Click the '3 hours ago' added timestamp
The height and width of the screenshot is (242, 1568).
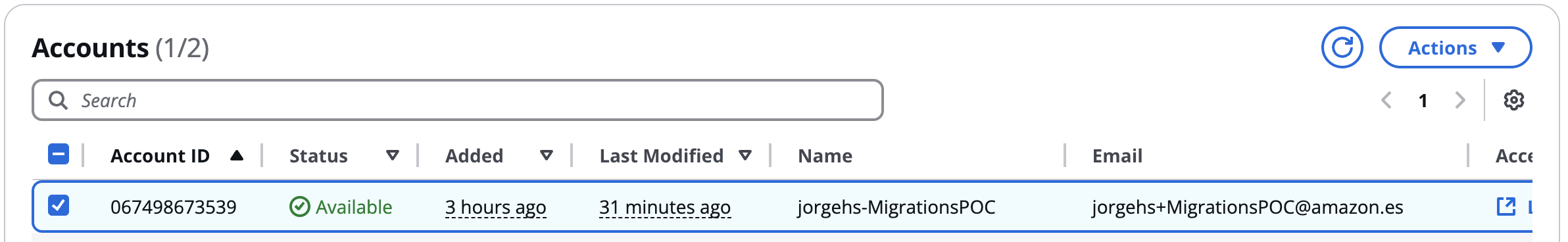495,207
